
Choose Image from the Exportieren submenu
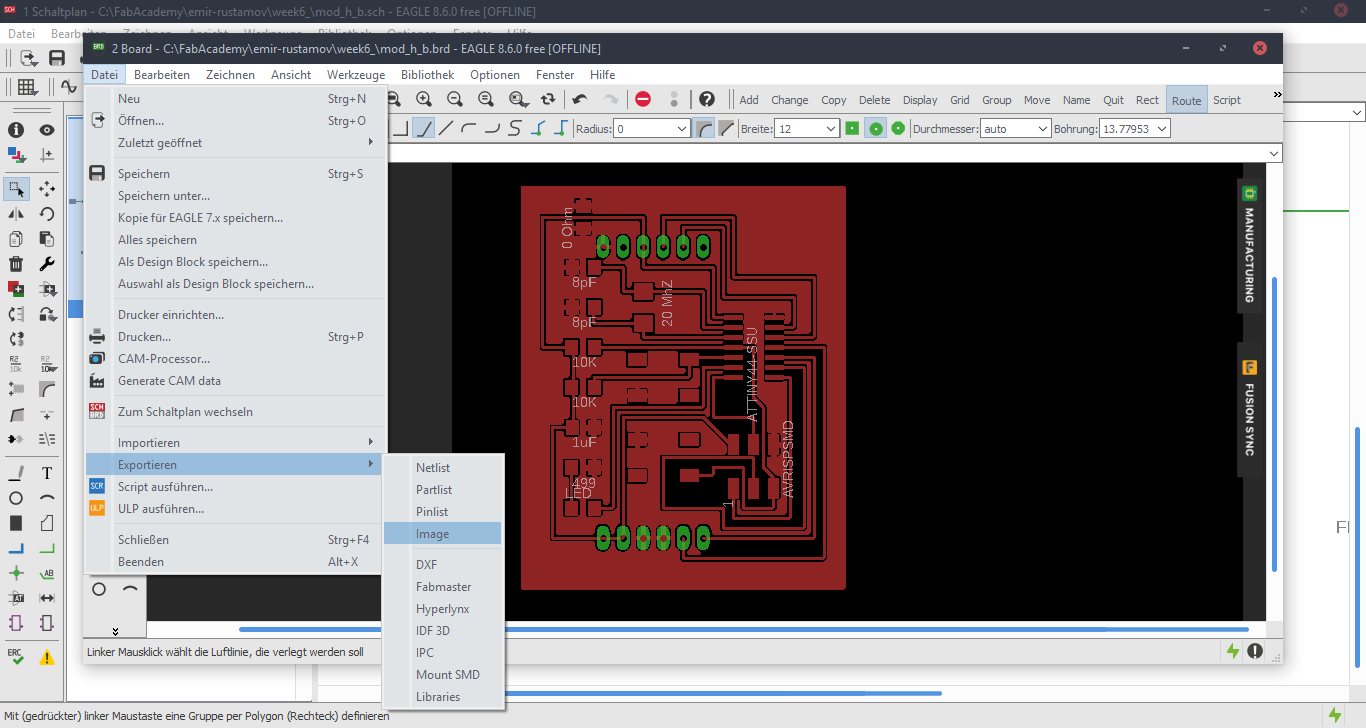click(x=432, y=534)
